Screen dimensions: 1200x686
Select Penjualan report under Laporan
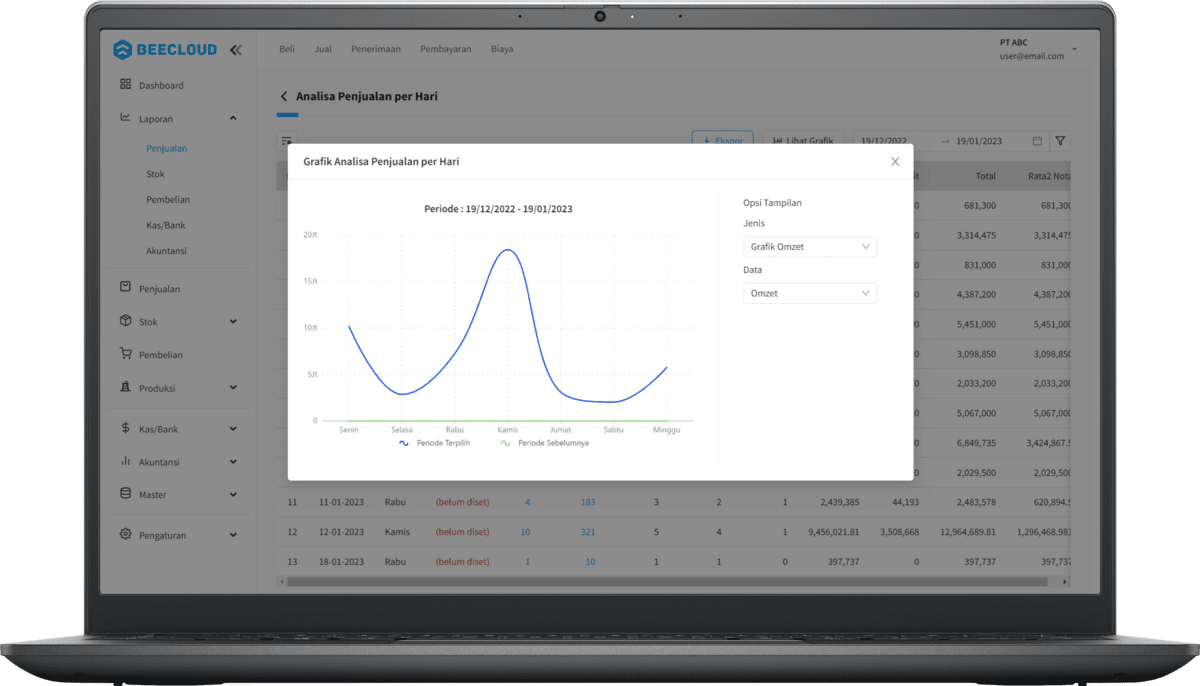pos(166,148)
